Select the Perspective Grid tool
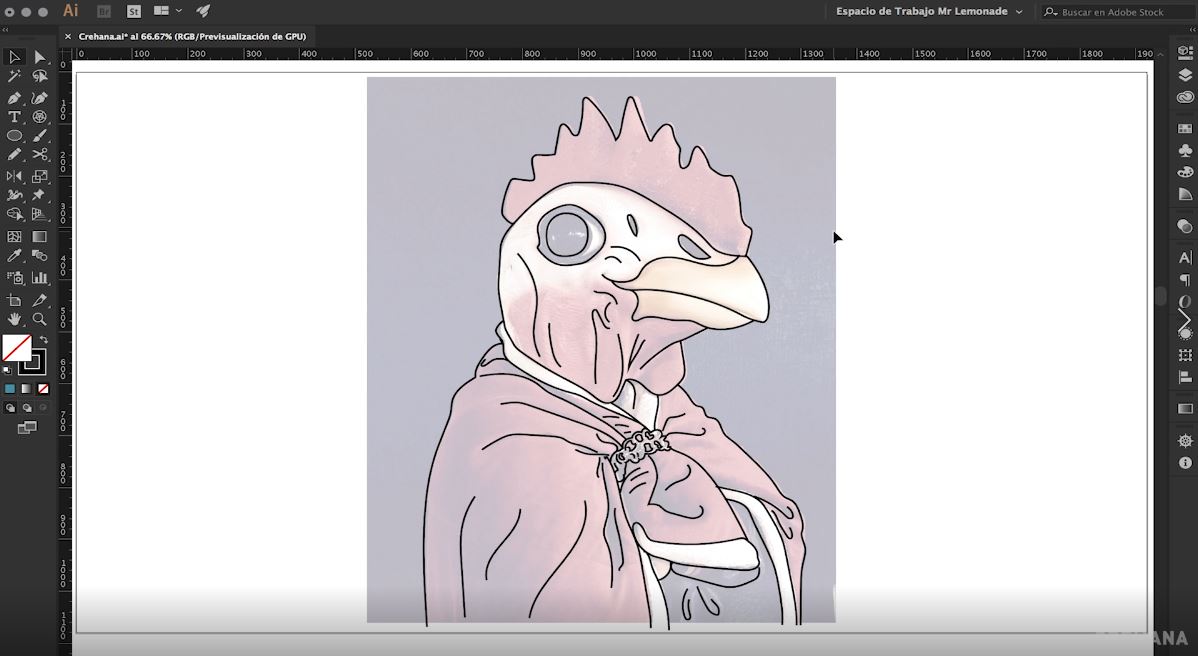The image size is (1198, 656). pyautogui.click(x=39, y=215)
